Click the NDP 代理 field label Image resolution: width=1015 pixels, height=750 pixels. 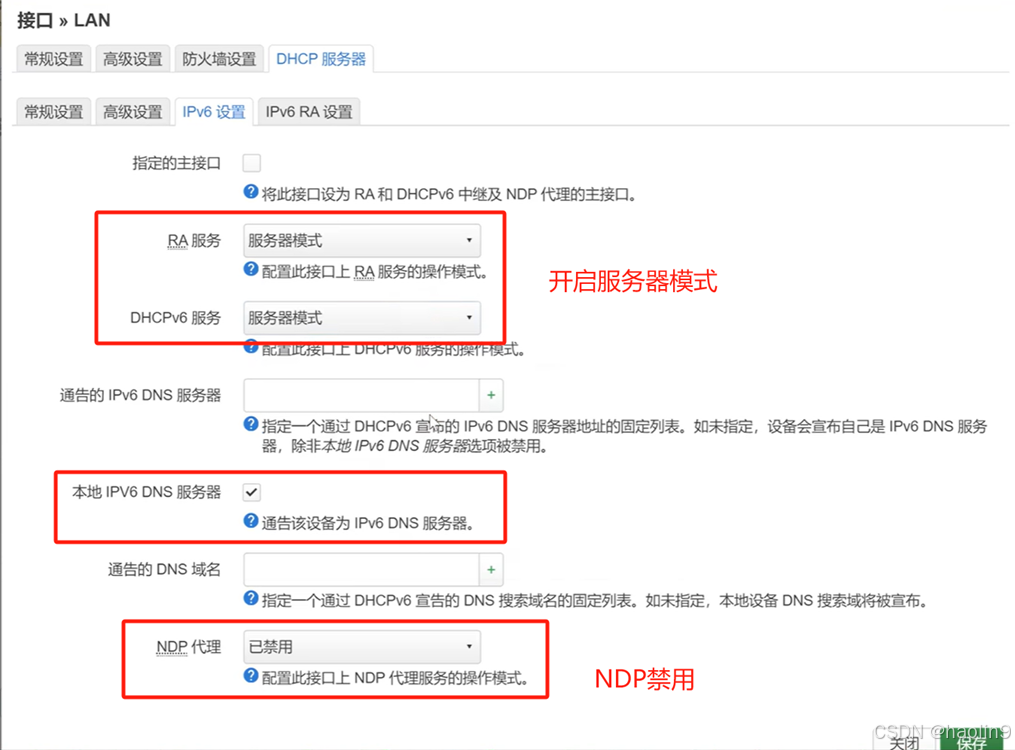[x=188, y=646]
